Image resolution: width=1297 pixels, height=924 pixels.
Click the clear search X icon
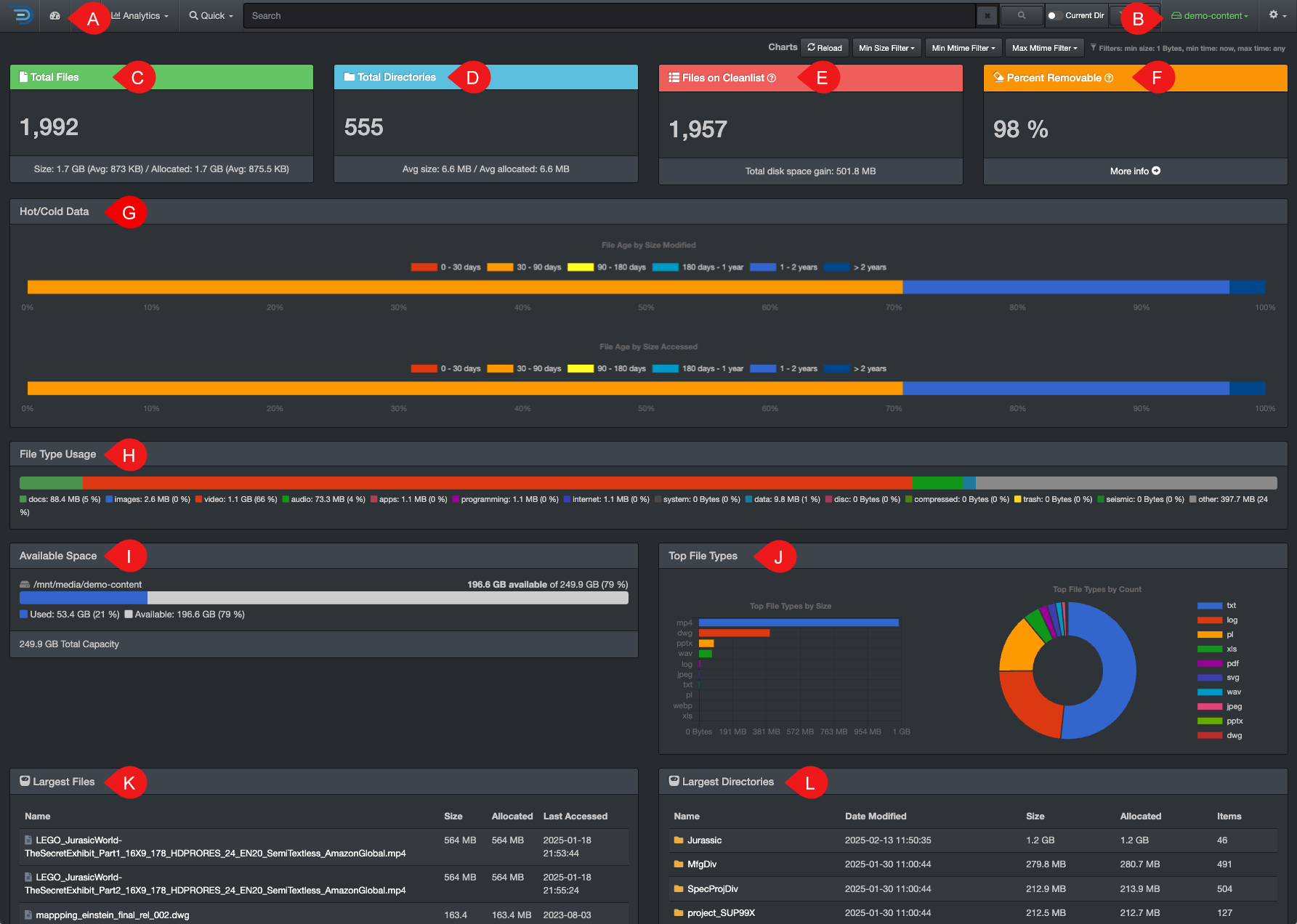click(987, 15)
